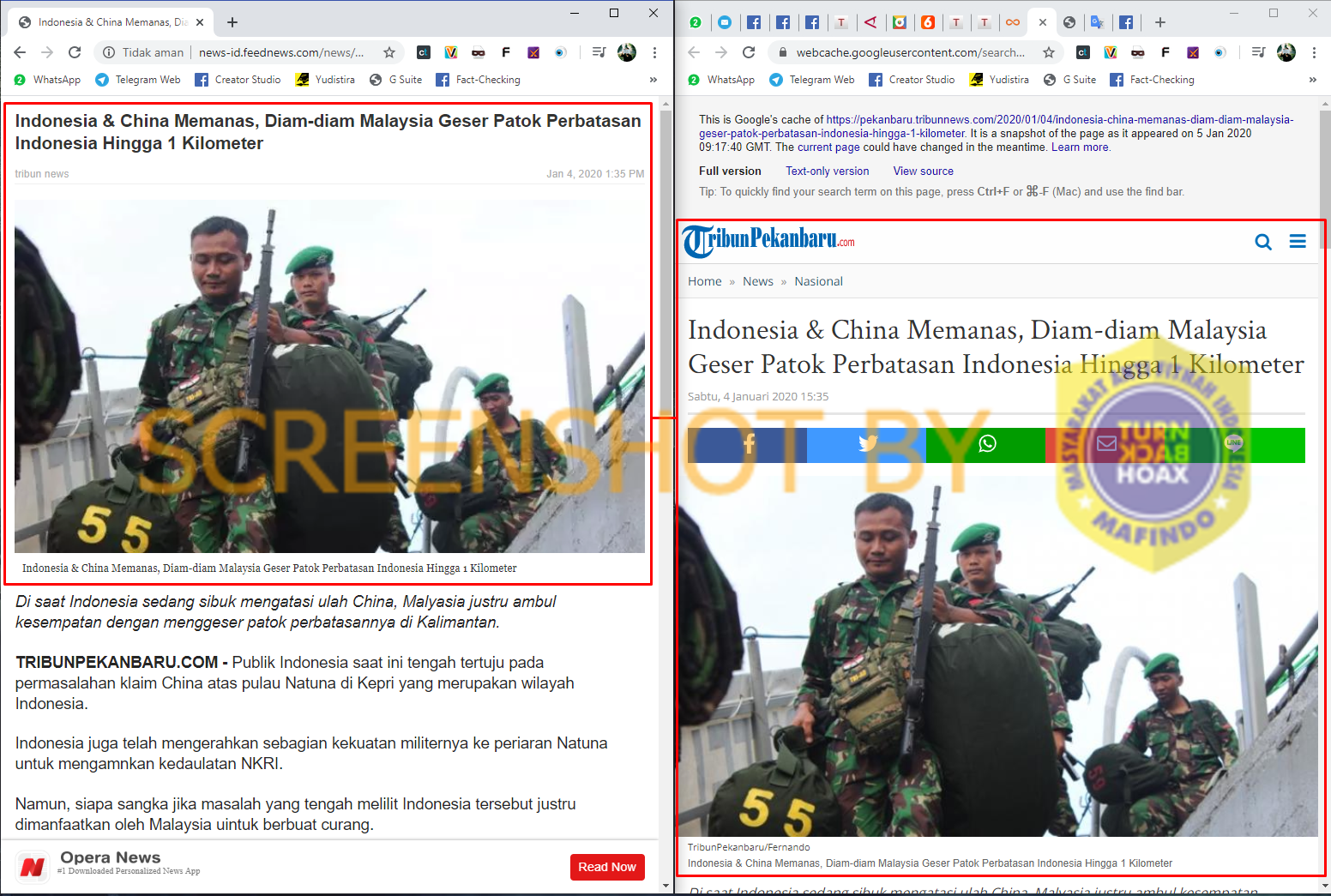Open Creator Studio bookmark in the right window
The height and width of the screenshot is (896, 1331).
coord(912,80)
